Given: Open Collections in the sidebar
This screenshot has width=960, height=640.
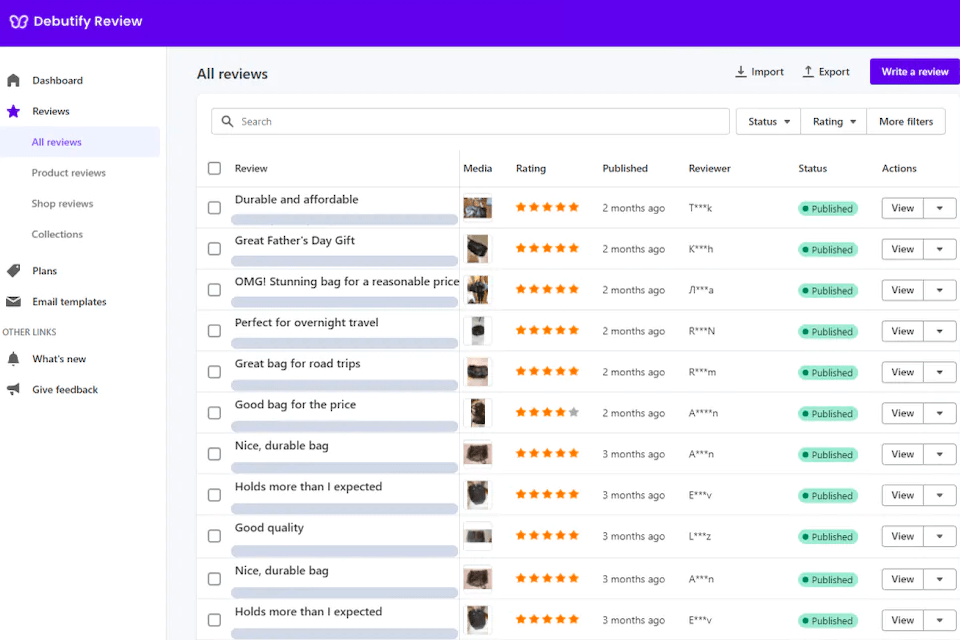Looking at the screenshot, I should click(57, 234).
